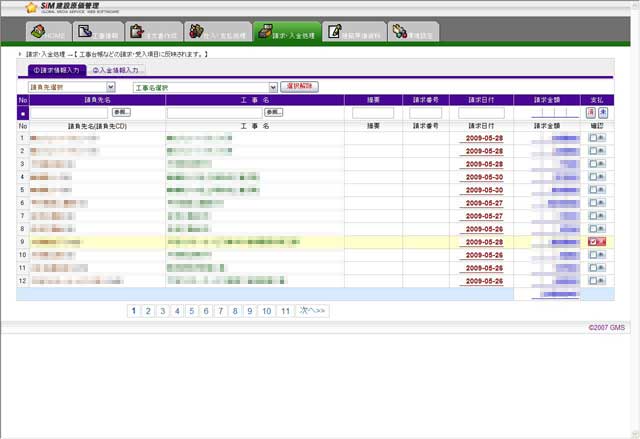640x439 pixels.
Task: Select the ①請求情報入力 tab
Action: tap(56, 70)
